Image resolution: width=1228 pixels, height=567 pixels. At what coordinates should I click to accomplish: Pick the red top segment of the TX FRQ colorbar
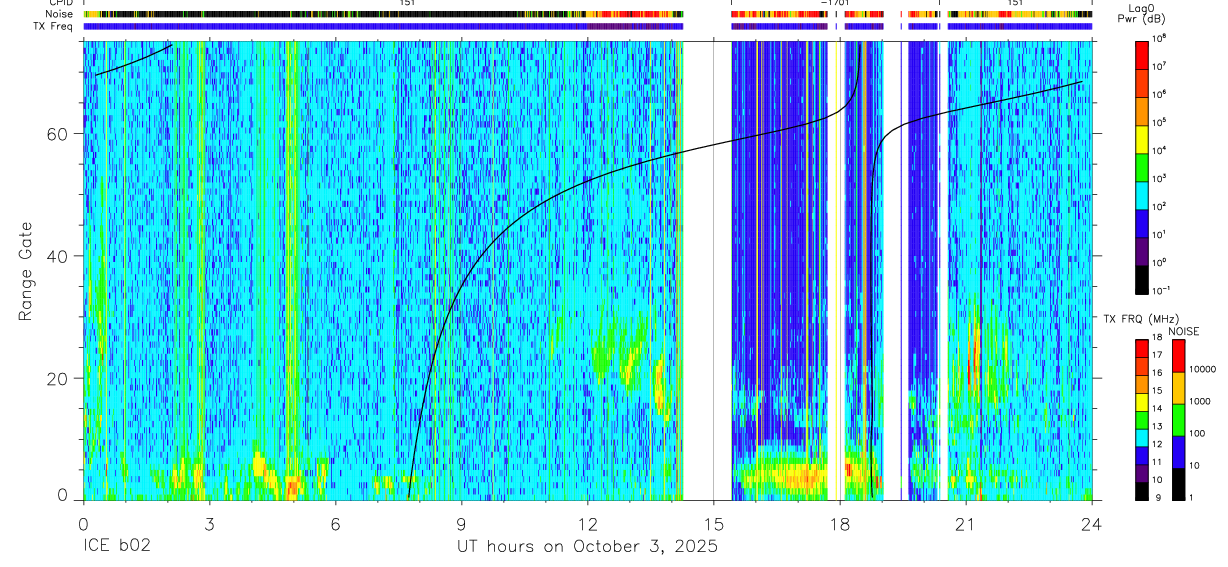(x=1143, y=348)
